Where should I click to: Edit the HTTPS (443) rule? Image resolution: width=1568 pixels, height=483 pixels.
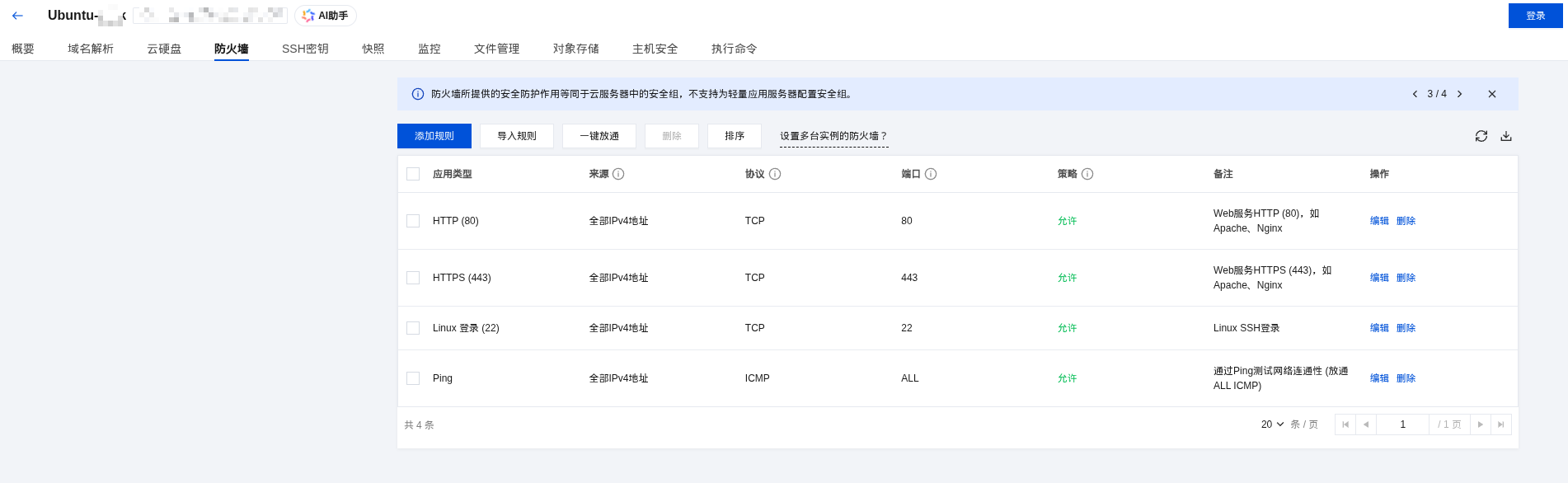(x=1378, y=278)
